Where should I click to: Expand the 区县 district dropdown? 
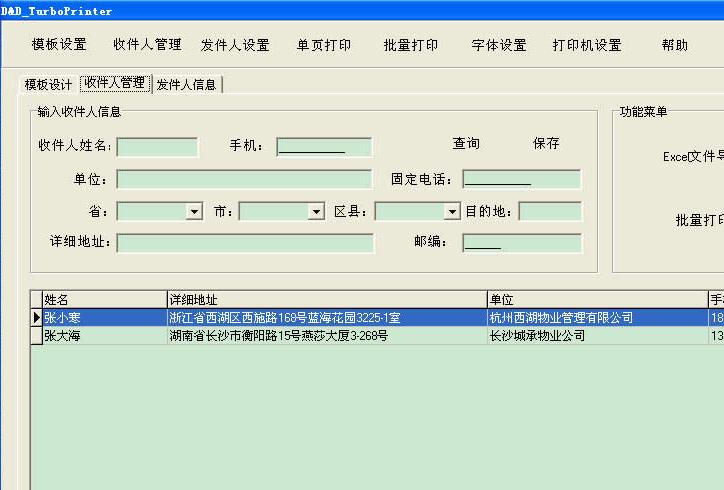[x=451, y=212]
